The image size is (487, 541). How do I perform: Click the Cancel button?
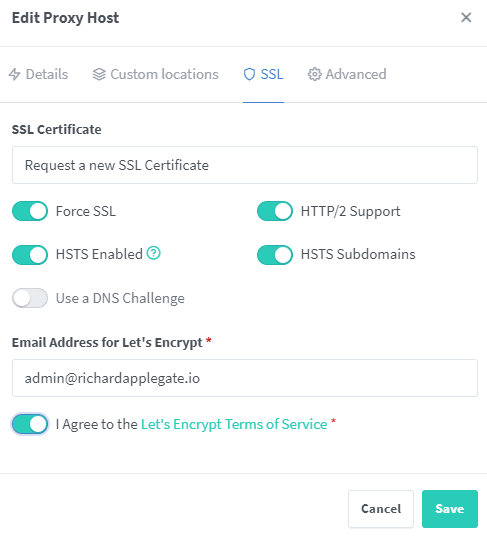(x=381, y=509)
